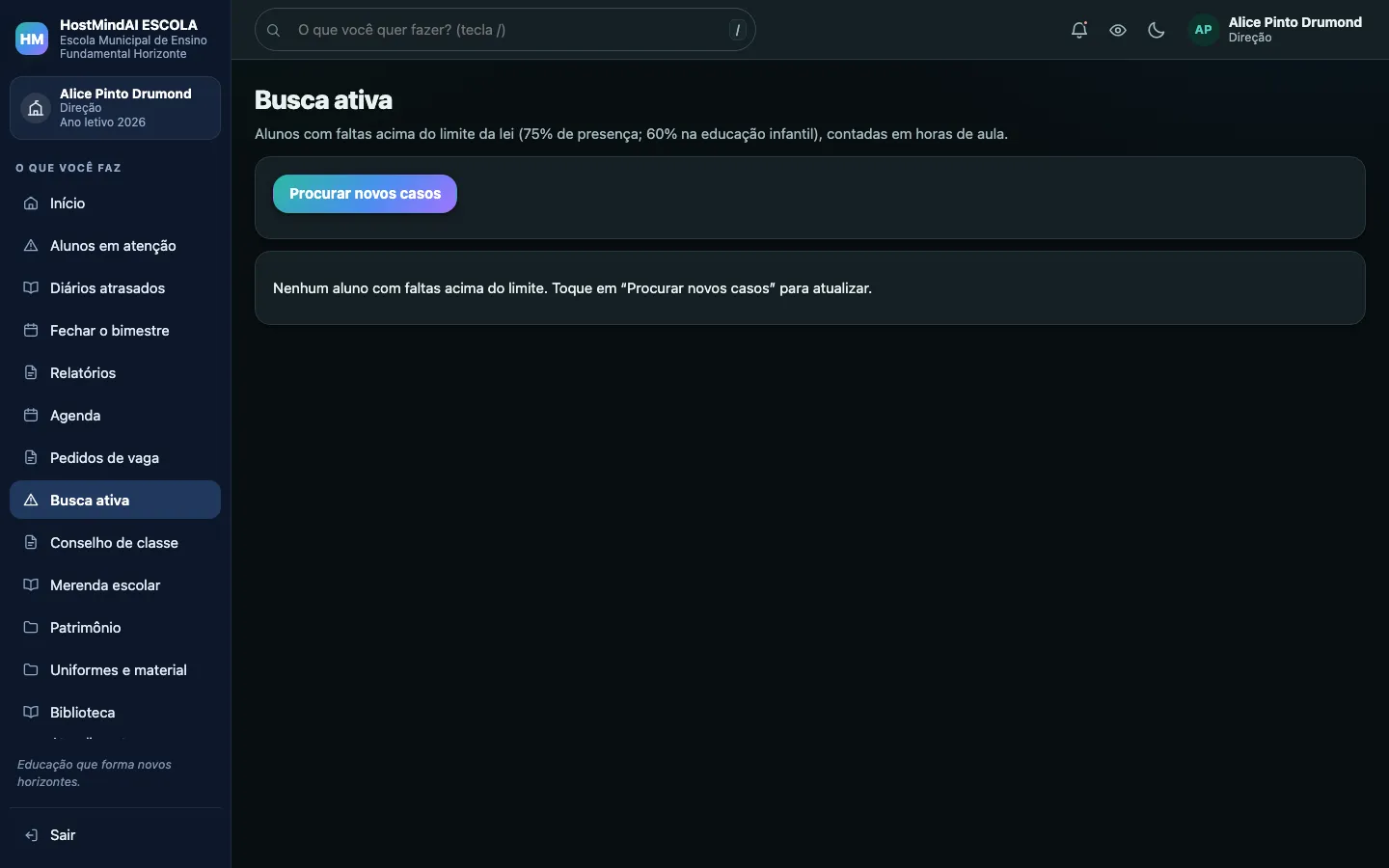Click the Alice Pinto Drumond name in header
This screenshot has height=868, width=1389.
coord(1295,22)
